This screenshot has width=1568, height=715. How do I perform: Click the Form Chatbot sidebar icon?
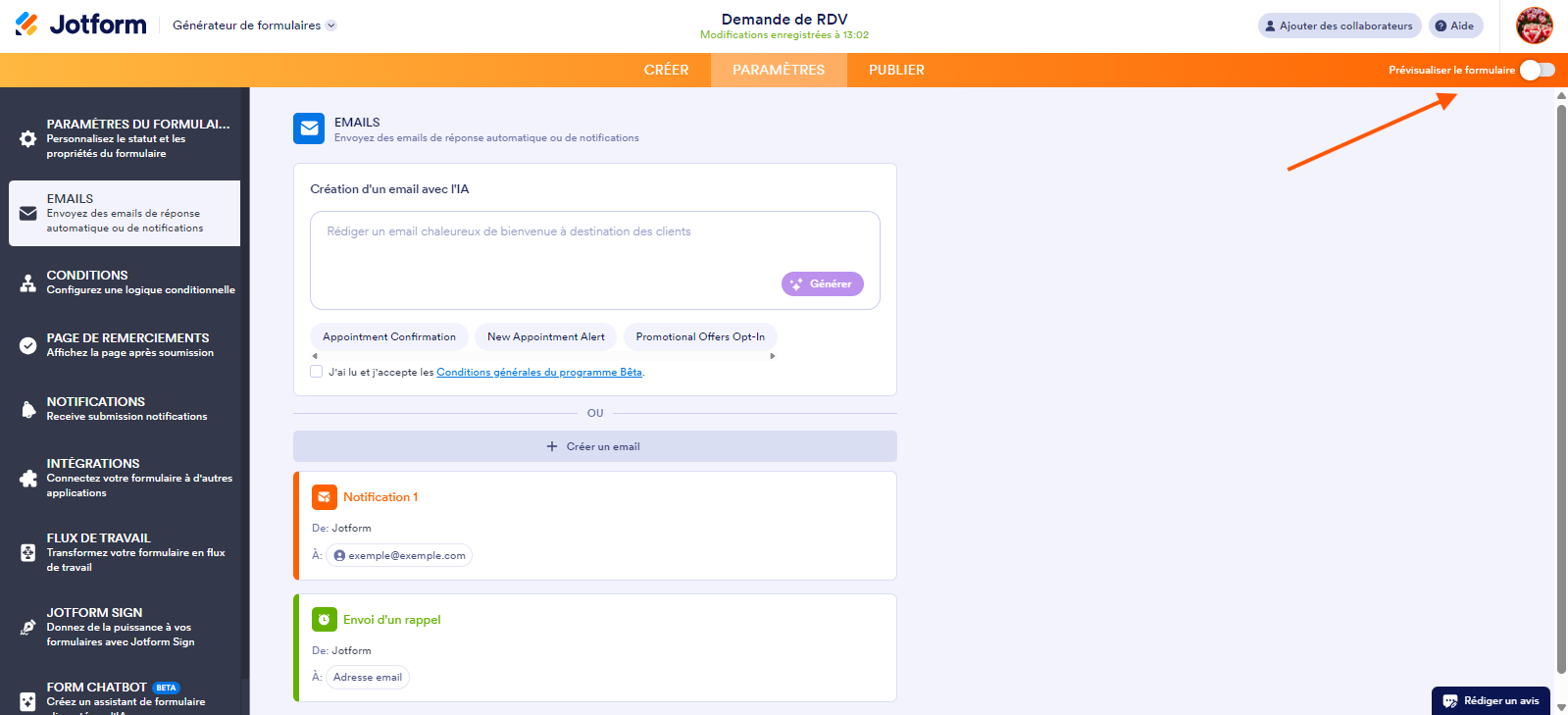(x=27, y=701)
